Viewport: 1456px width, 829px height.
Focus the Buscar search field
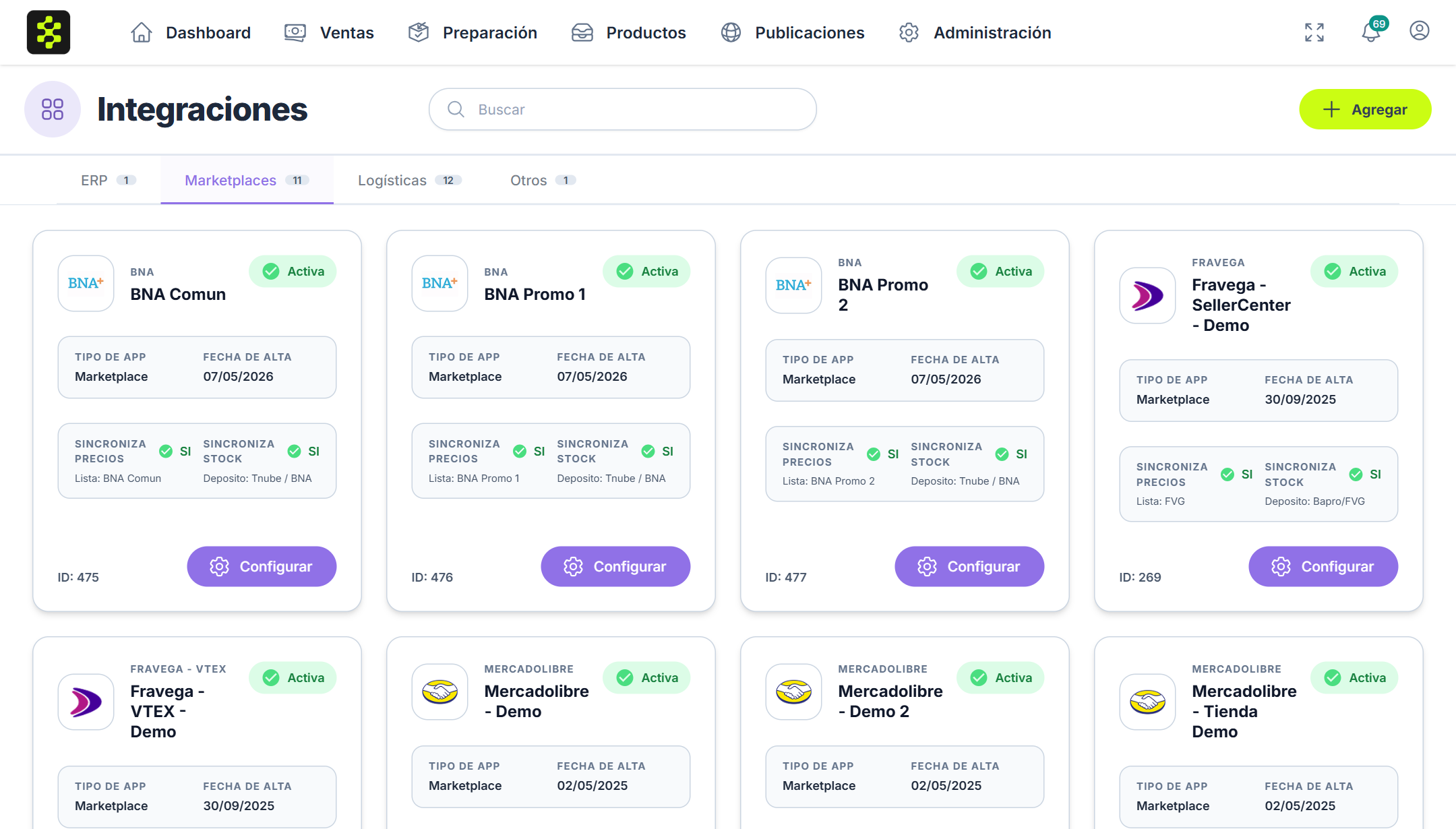623,109
